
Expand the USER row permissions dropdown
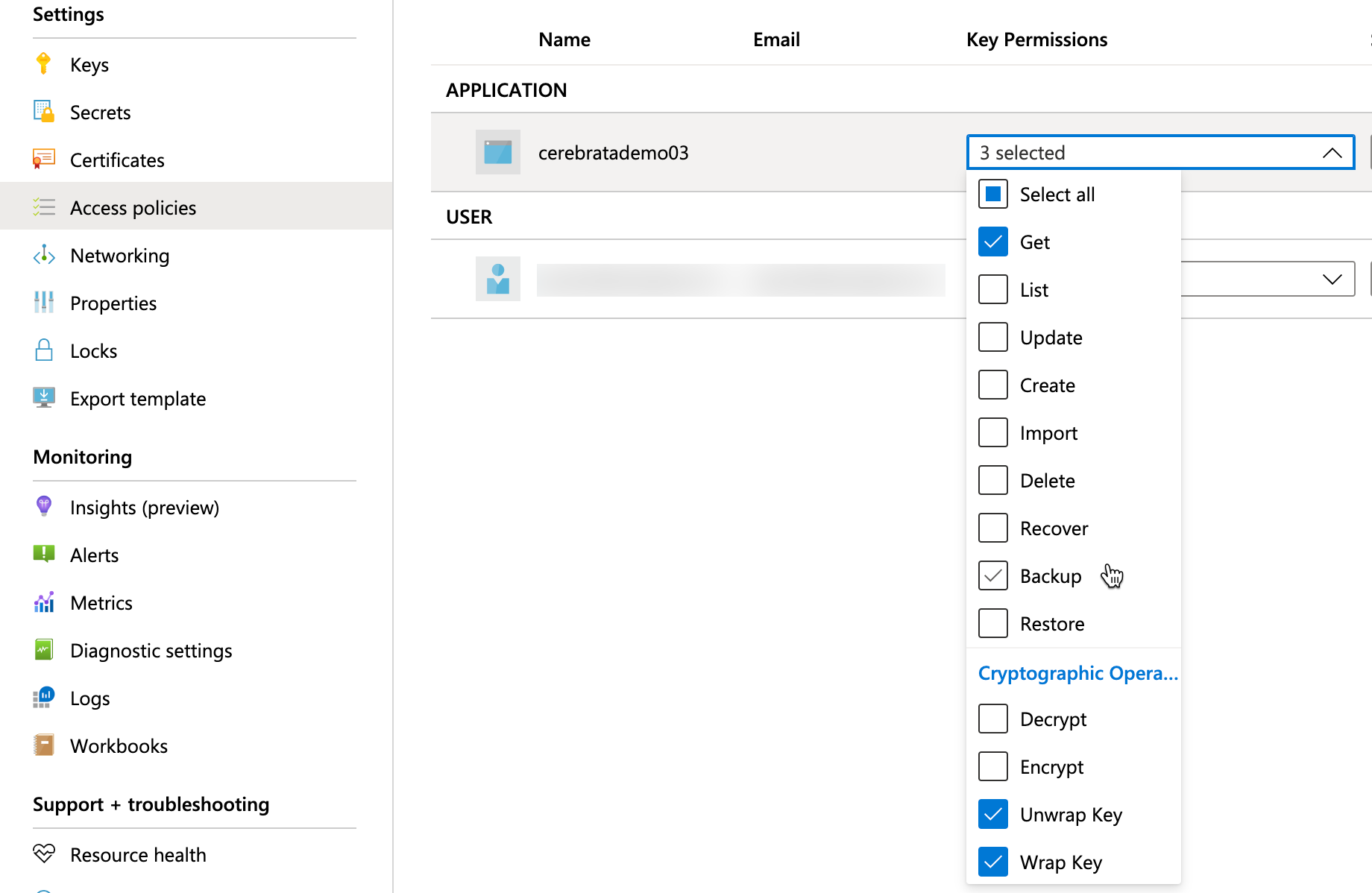pos(1332,279)
